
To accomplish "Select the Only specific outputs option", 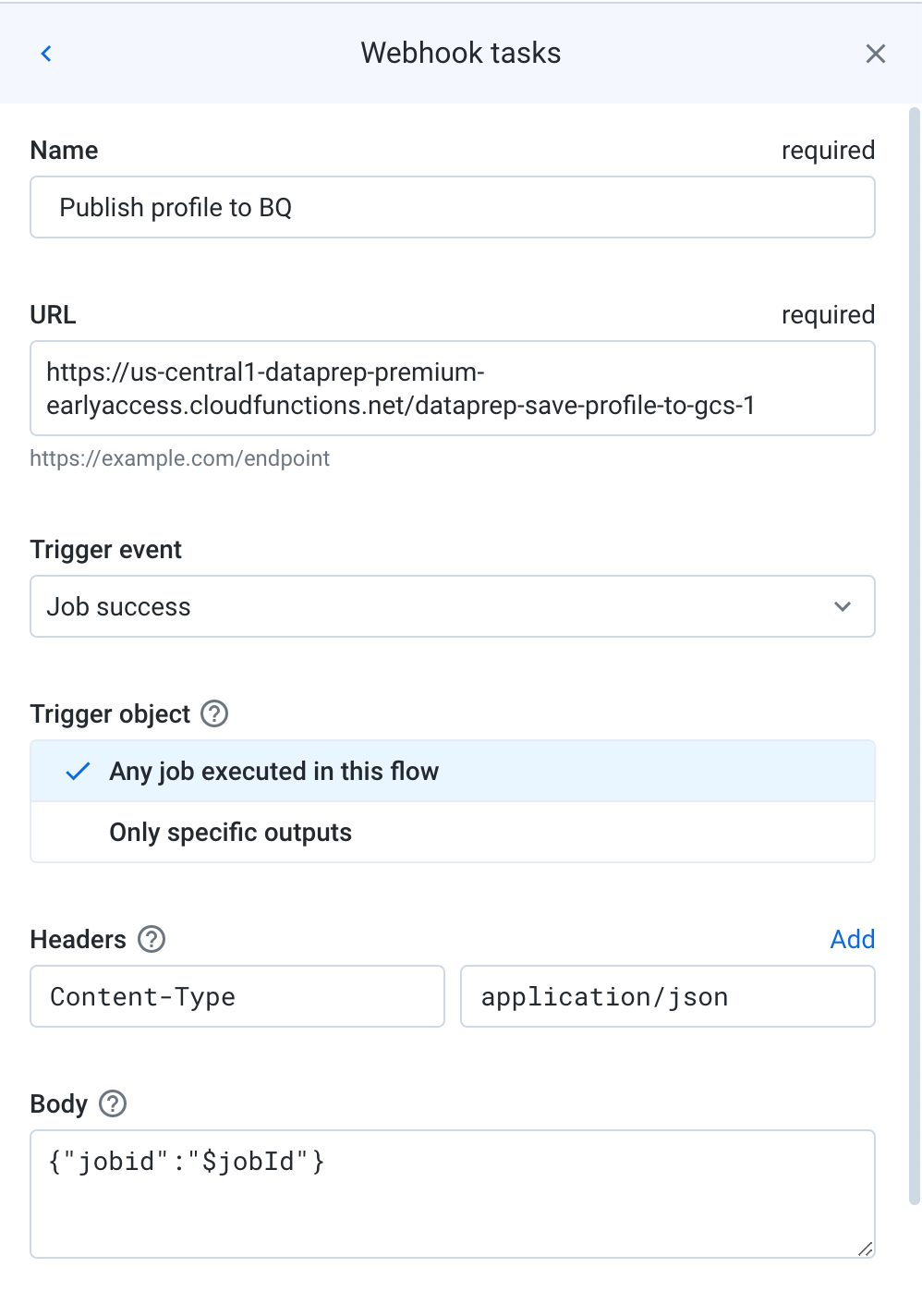I will click(x=230, y=832).
